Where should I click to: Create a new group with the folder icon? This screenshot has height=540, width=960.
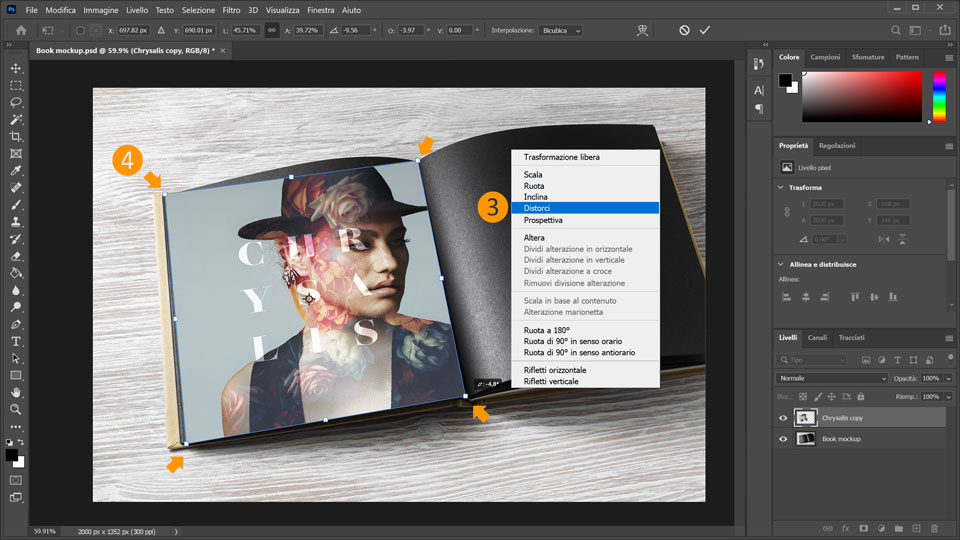click(899, 528)
